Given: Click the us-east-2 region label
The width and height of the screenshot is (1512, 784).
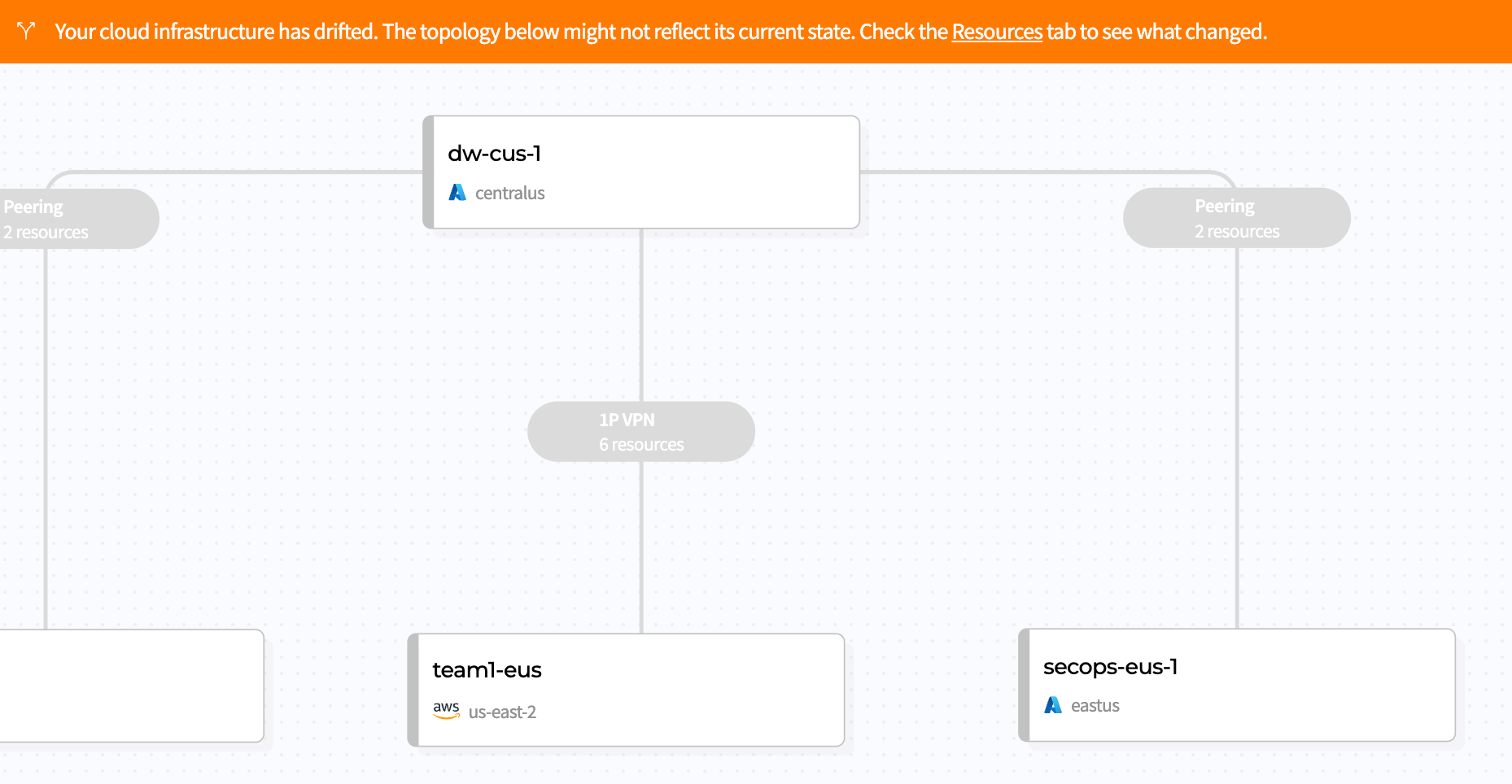Looking at the screenshot, I should pos(502,712).
